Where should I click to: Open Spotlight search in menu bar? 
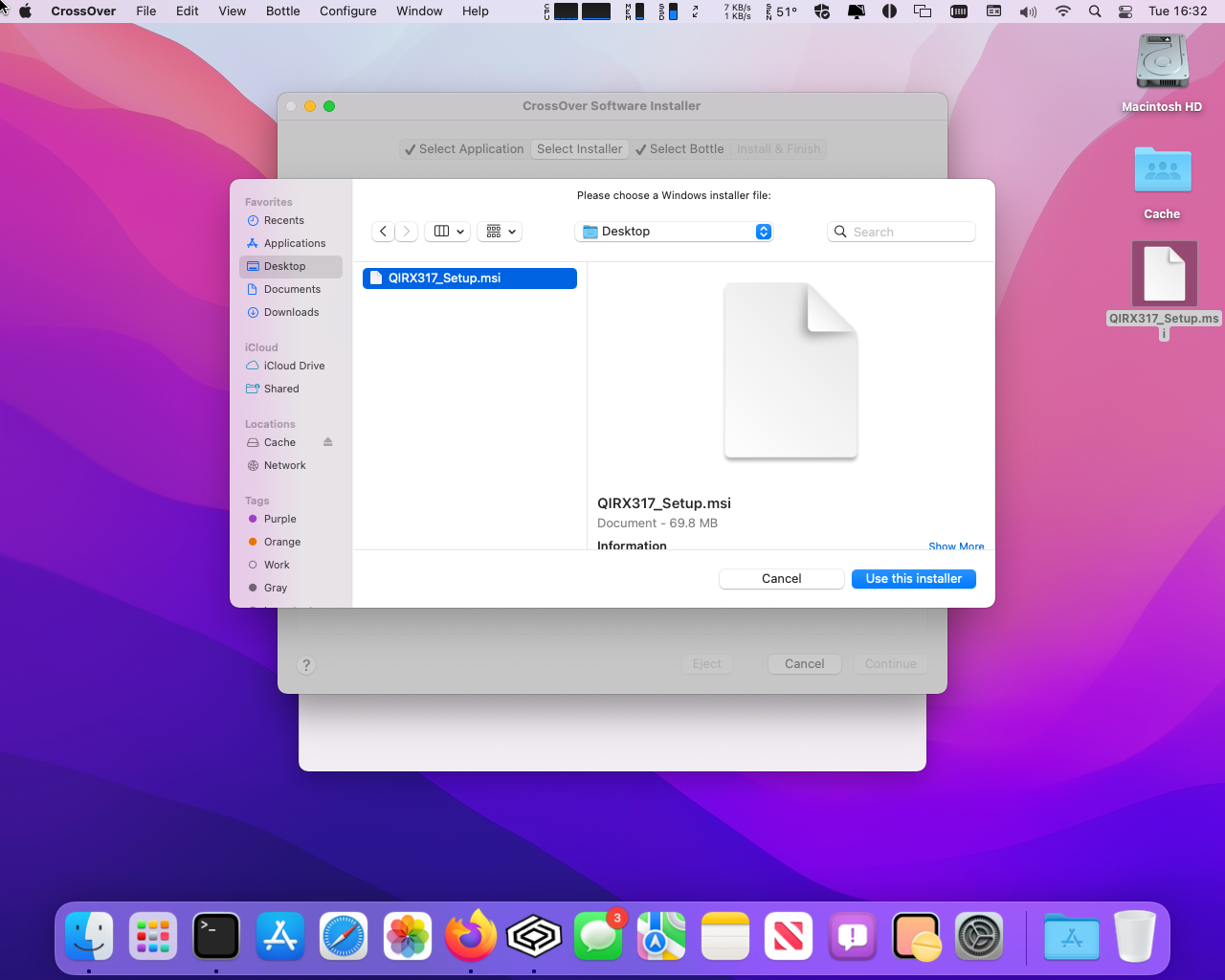coord(1095,11)
